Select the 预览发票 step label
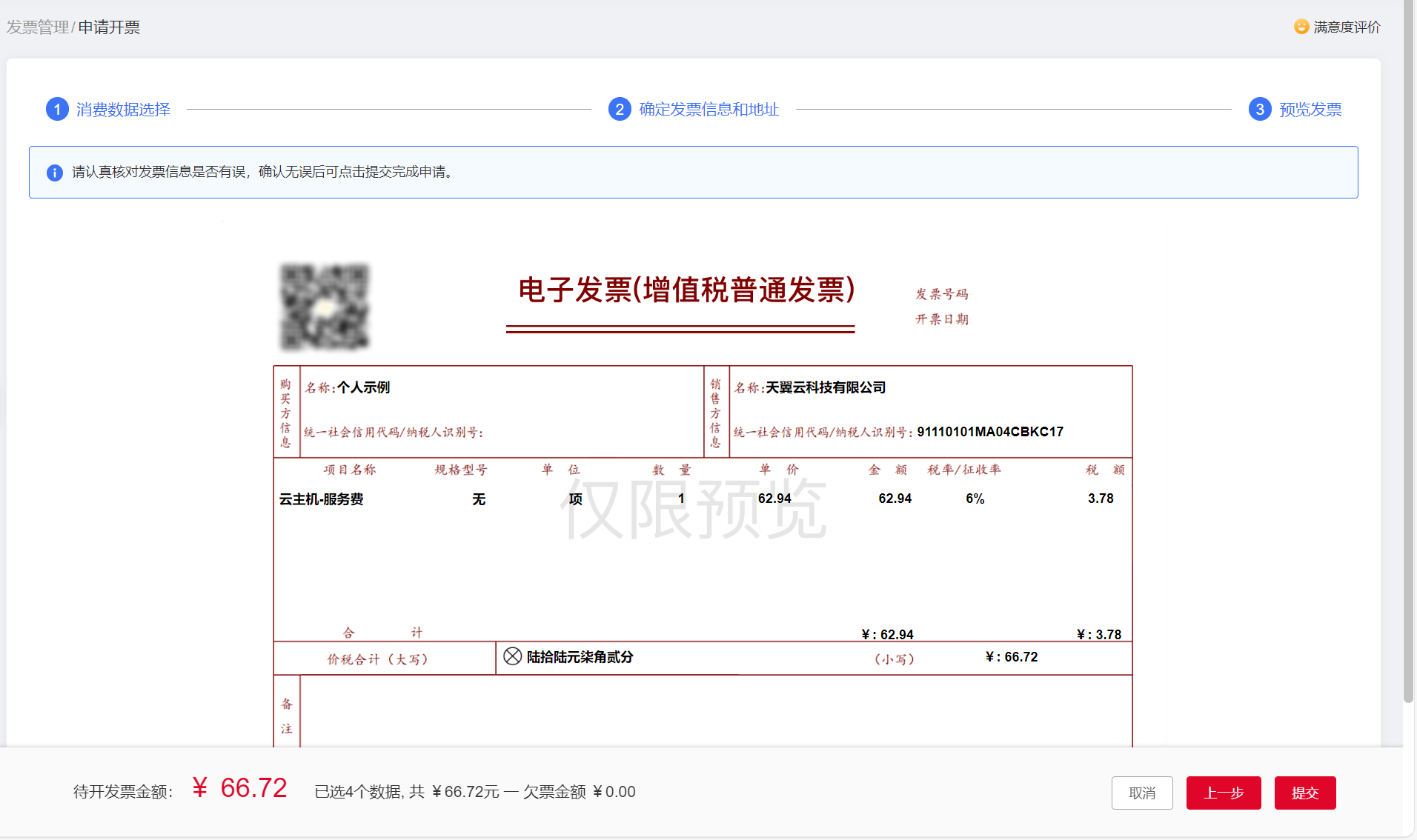Viewport: 1417px width, 840px height. 1310,110
